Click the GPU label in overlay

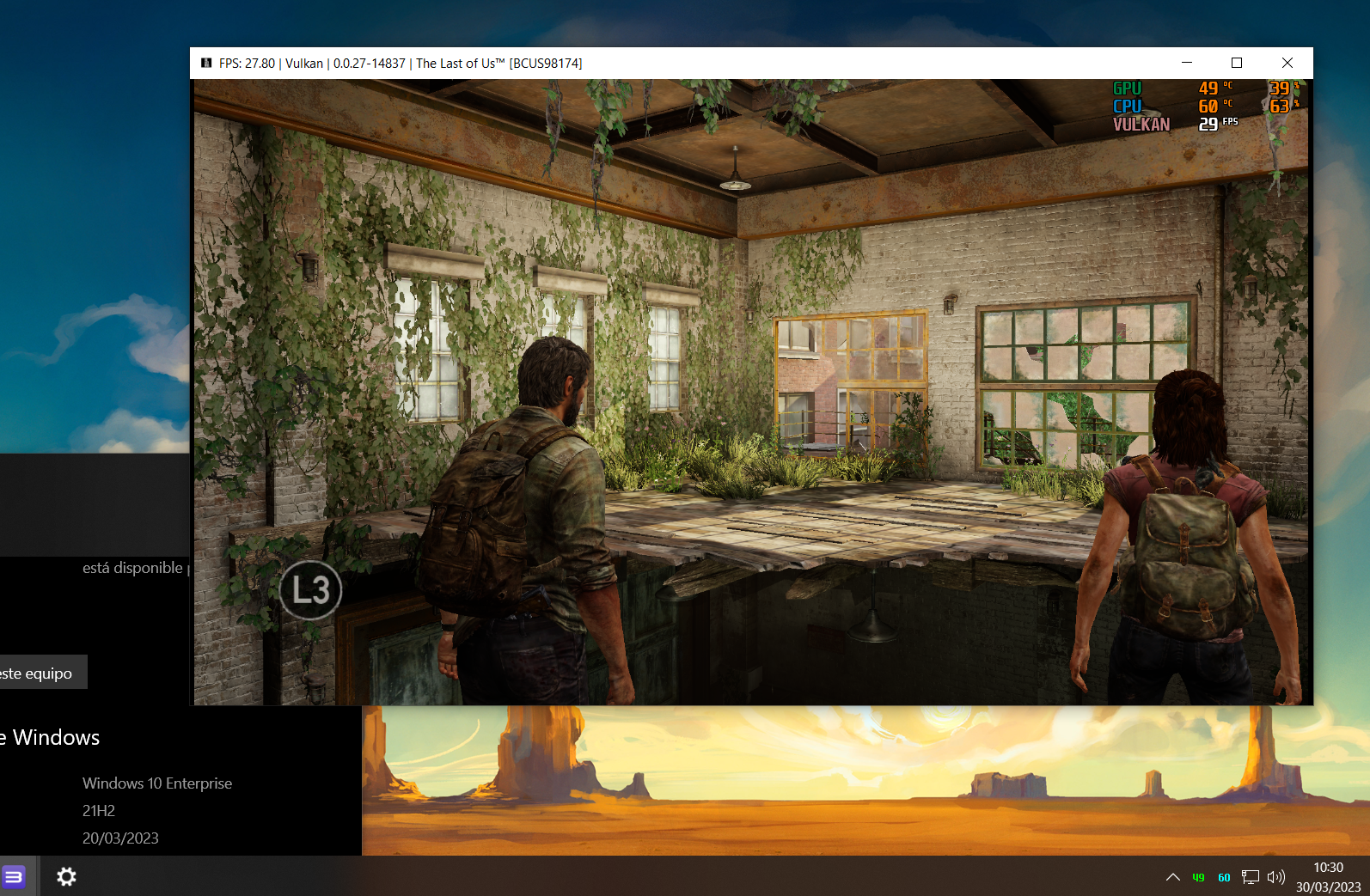(x=1127, y=88)
